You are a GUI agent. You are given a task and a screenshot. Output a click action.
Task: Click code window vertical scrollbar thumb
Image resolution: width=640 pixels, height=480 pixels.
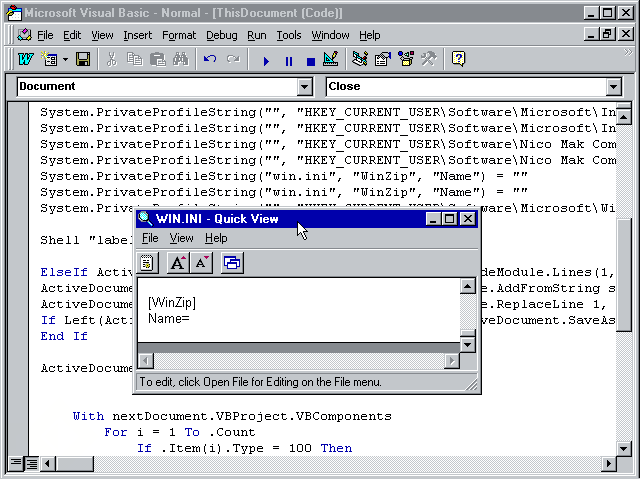(x=624, y=275)
